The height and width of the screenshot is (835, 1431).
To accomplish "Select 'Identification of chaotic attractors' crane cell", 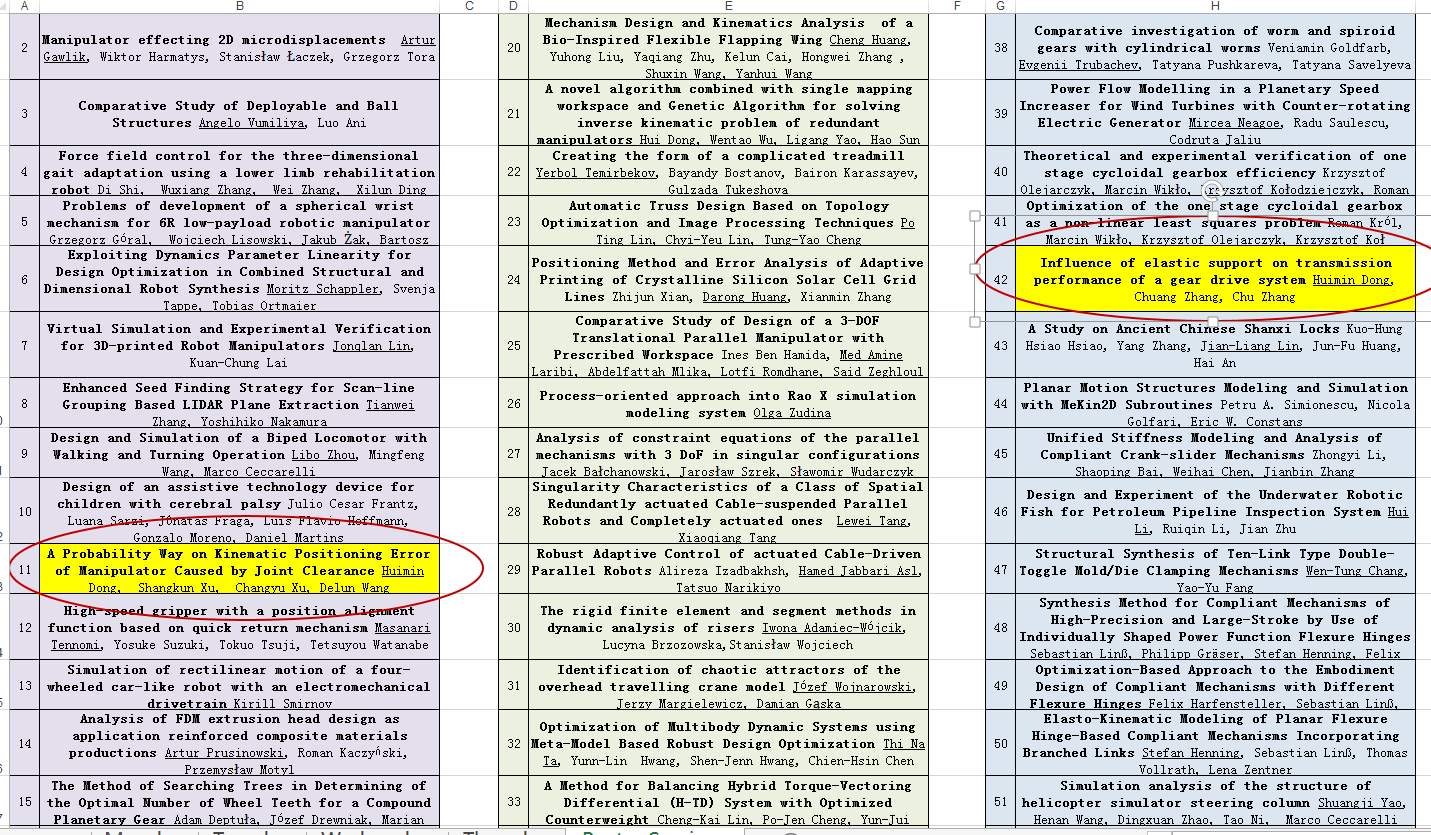I will point(728,686).
